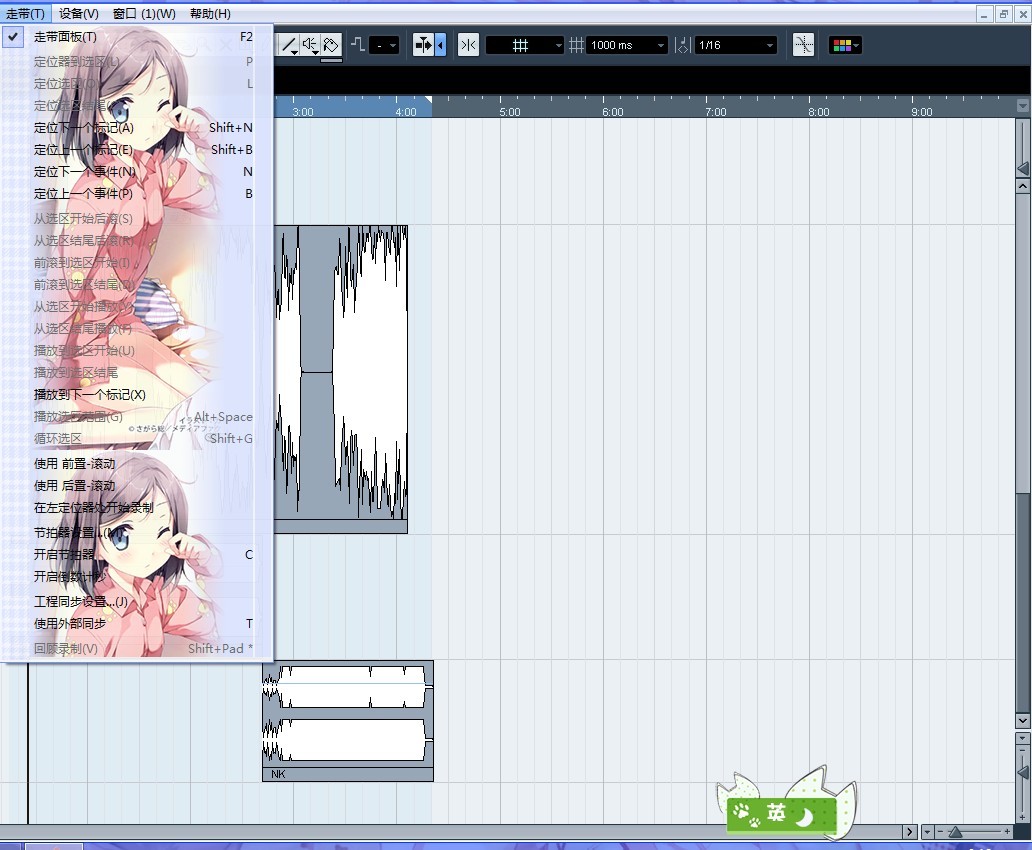Click the blue arrow next to Auto-Scroll
The height and width of the screenshot is (850, 1032).
[x=440, y=45]
